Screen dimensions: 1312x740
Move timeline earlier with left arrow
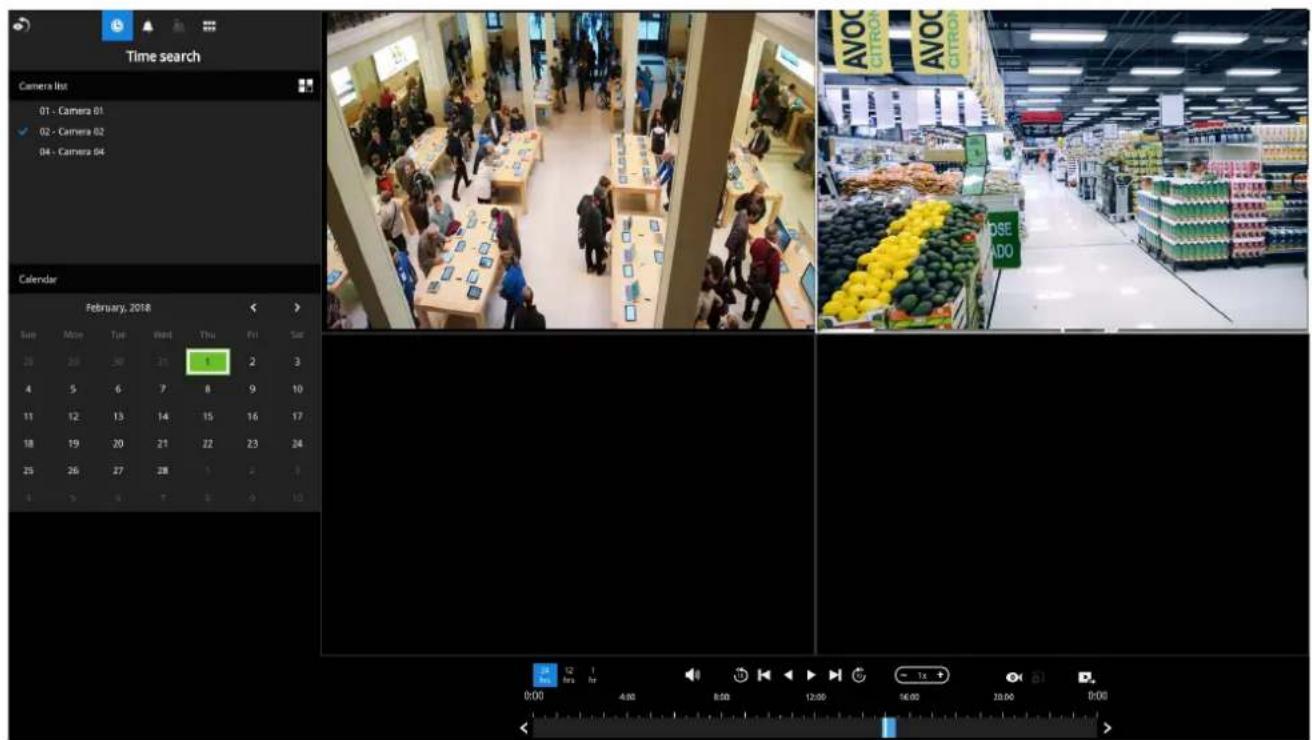pos(524,728)
